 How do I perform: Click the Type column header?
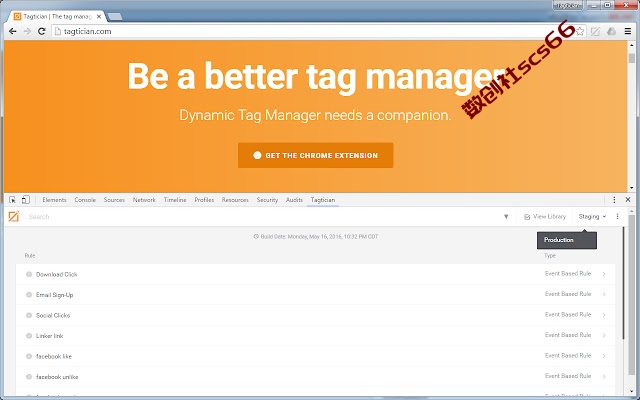550,256
